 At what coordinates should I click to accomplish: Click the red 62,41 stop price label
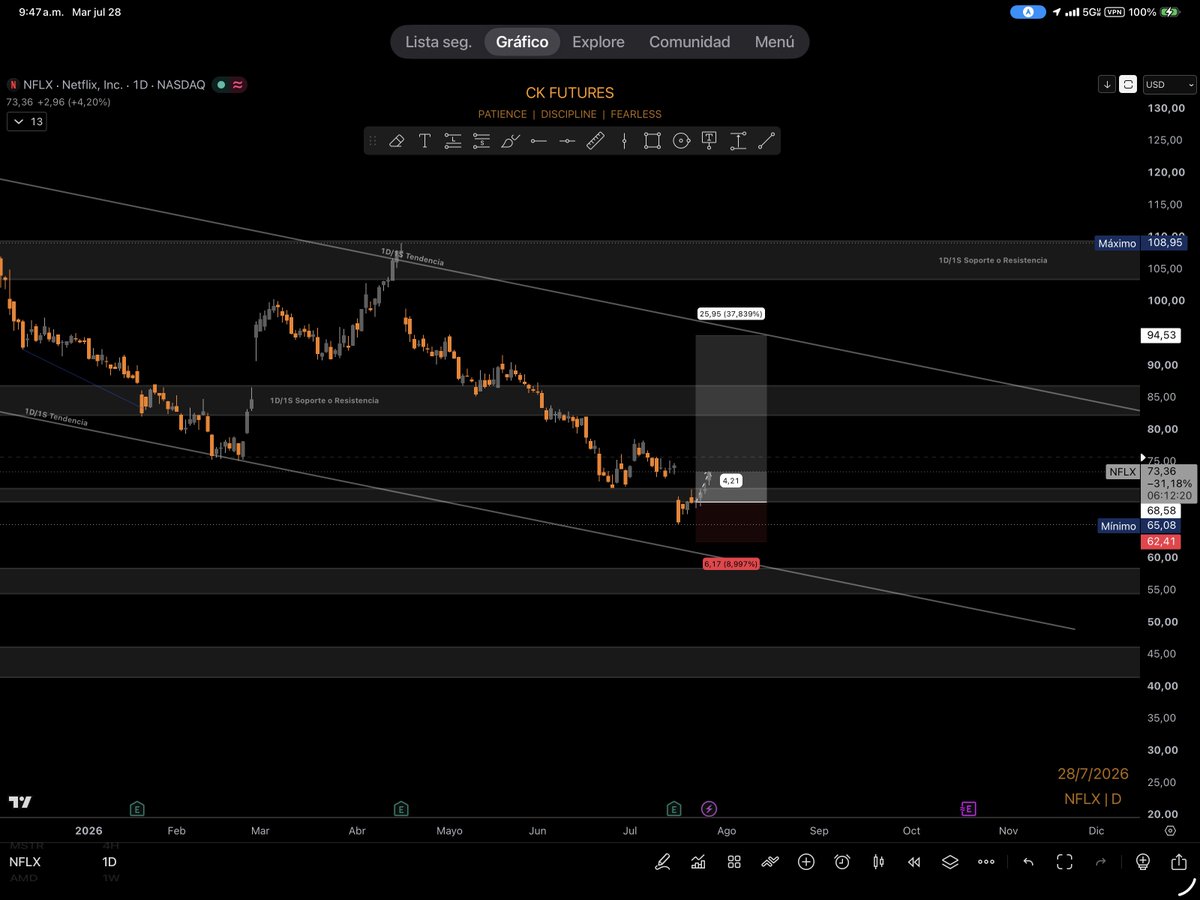click(x=1163, y=541)
